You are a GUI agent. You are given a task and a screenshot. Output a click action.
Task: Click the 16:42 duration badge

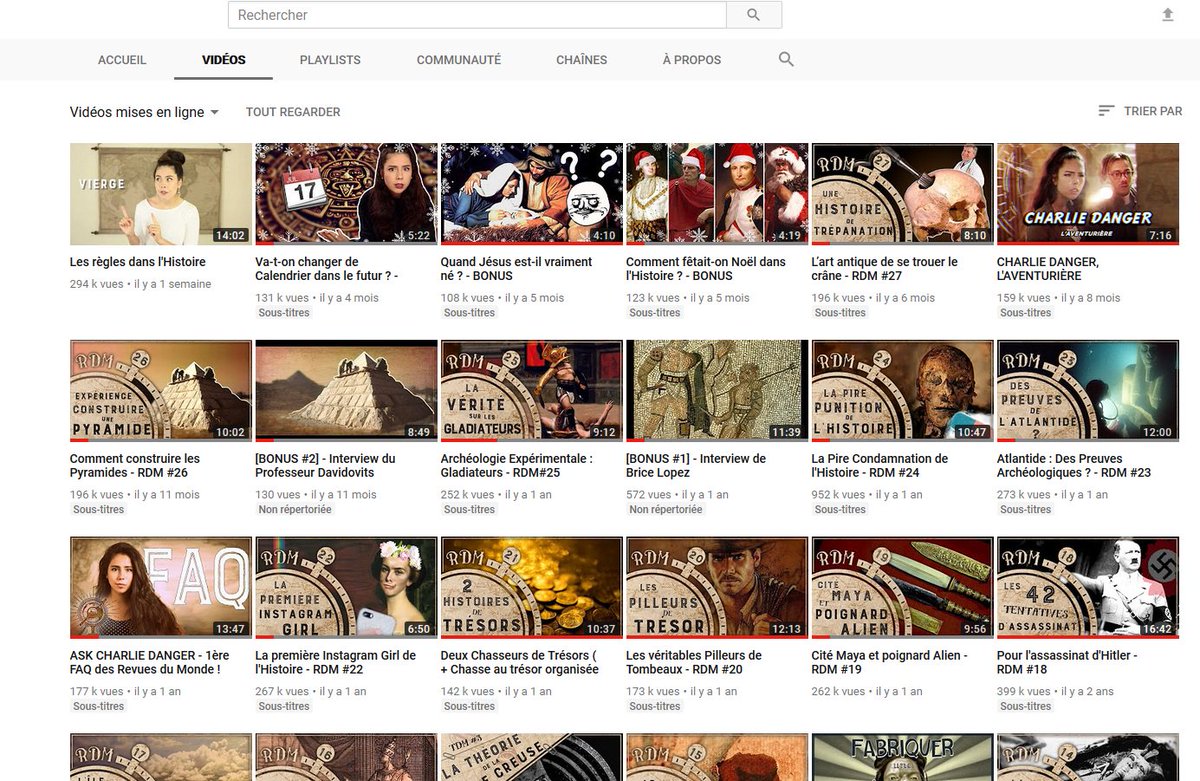click(x=1157, y=629)
